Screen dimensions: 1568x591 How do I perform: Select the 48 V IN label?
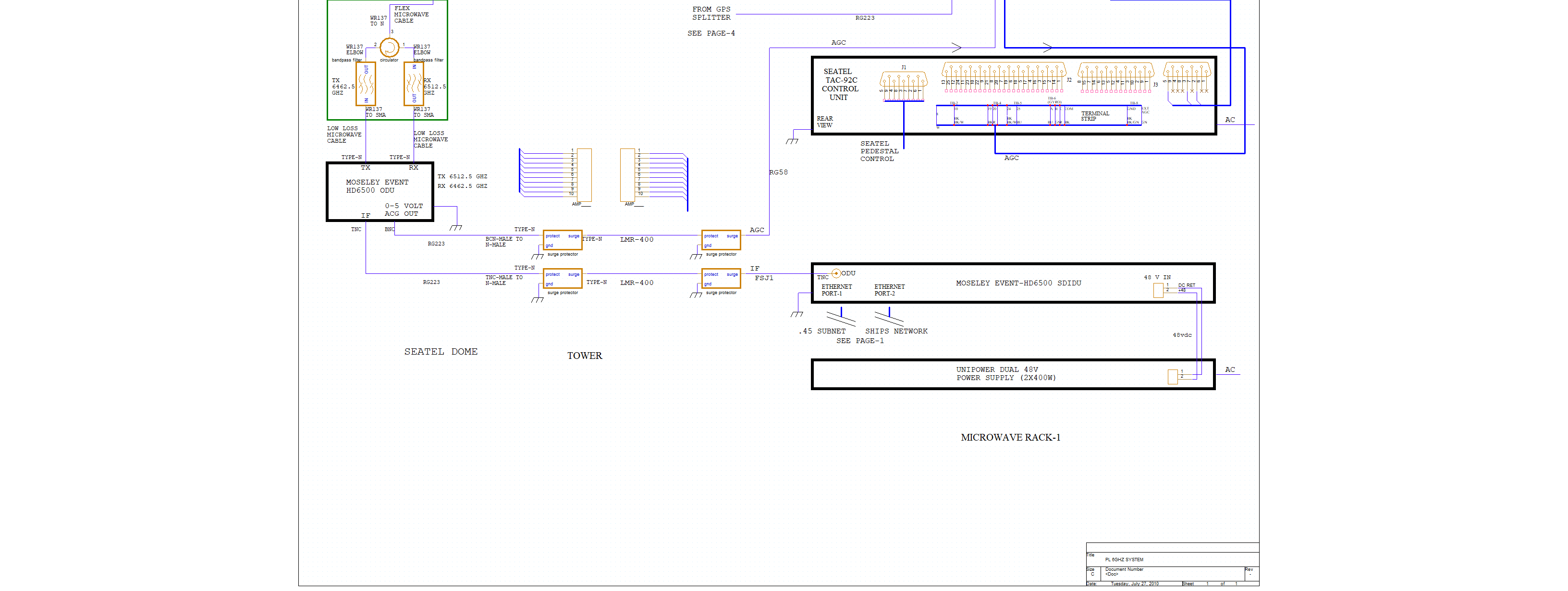point(1157,278)
